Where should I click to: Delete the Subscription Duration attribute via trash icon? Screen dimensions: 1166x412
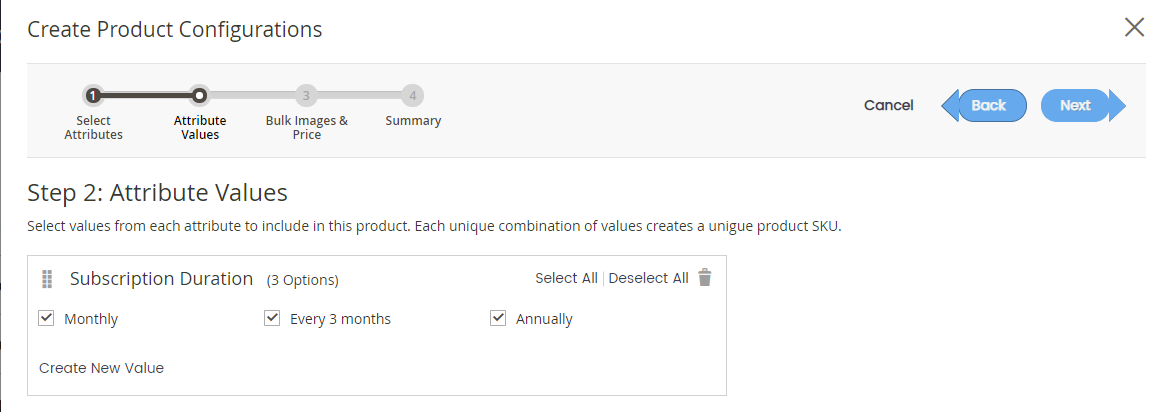point(705,278)
